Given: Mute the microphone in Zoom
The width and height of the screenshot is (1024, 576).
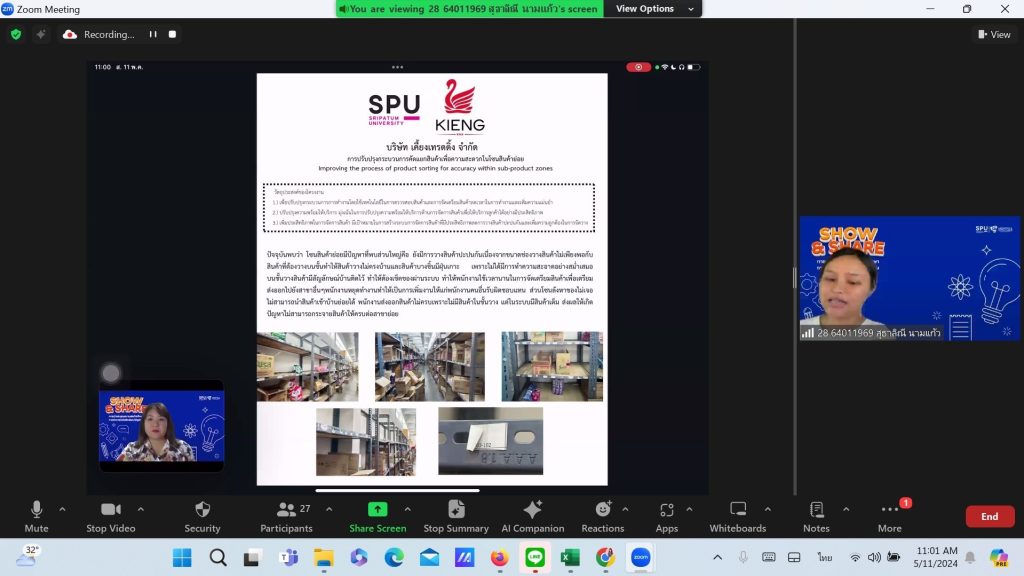Looking at the screenshot, I should pyautogui.click(x=37, y=517).
